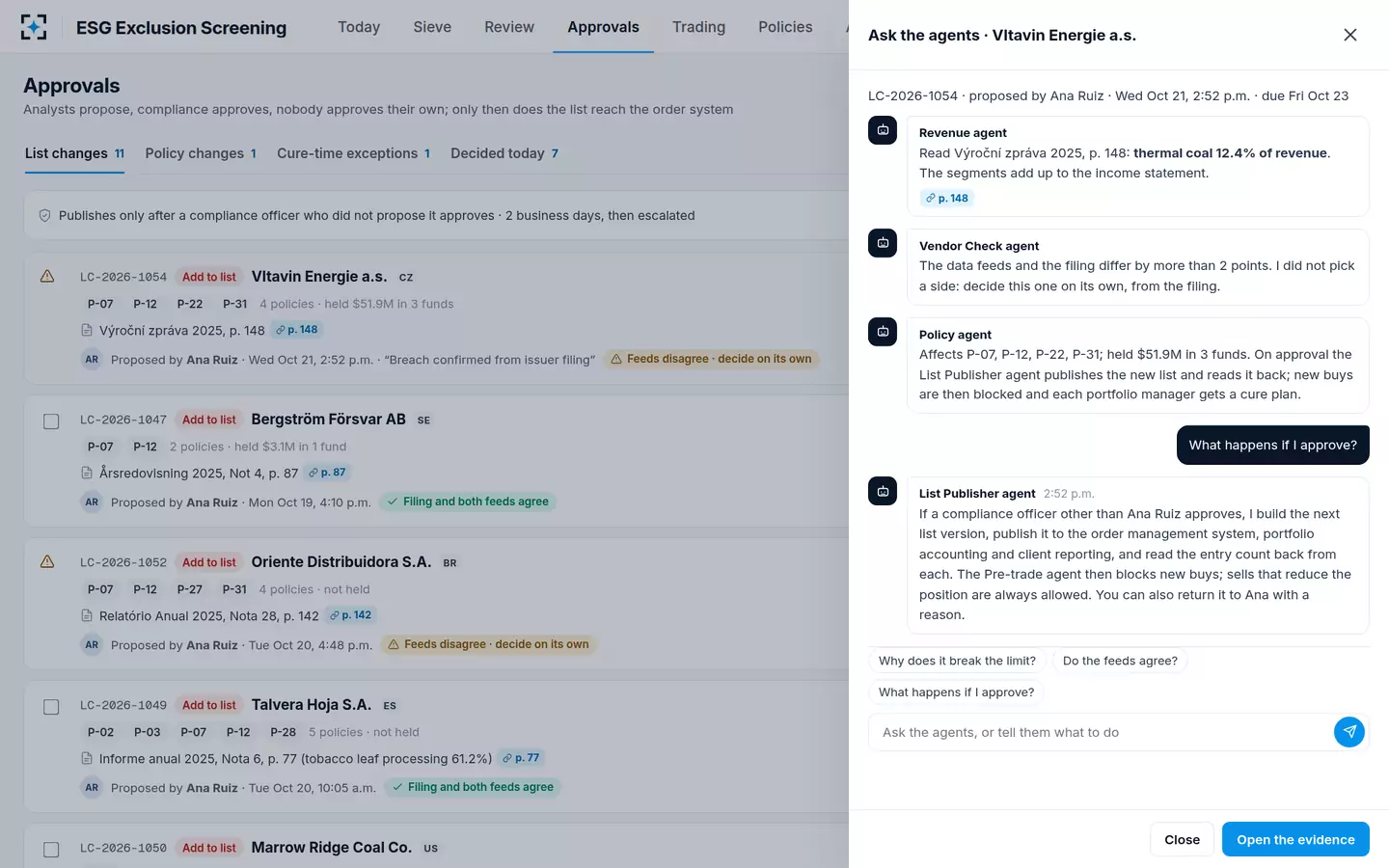Open the Policies tab
This screenshot has width=1389, height=868.
(785, 27)
